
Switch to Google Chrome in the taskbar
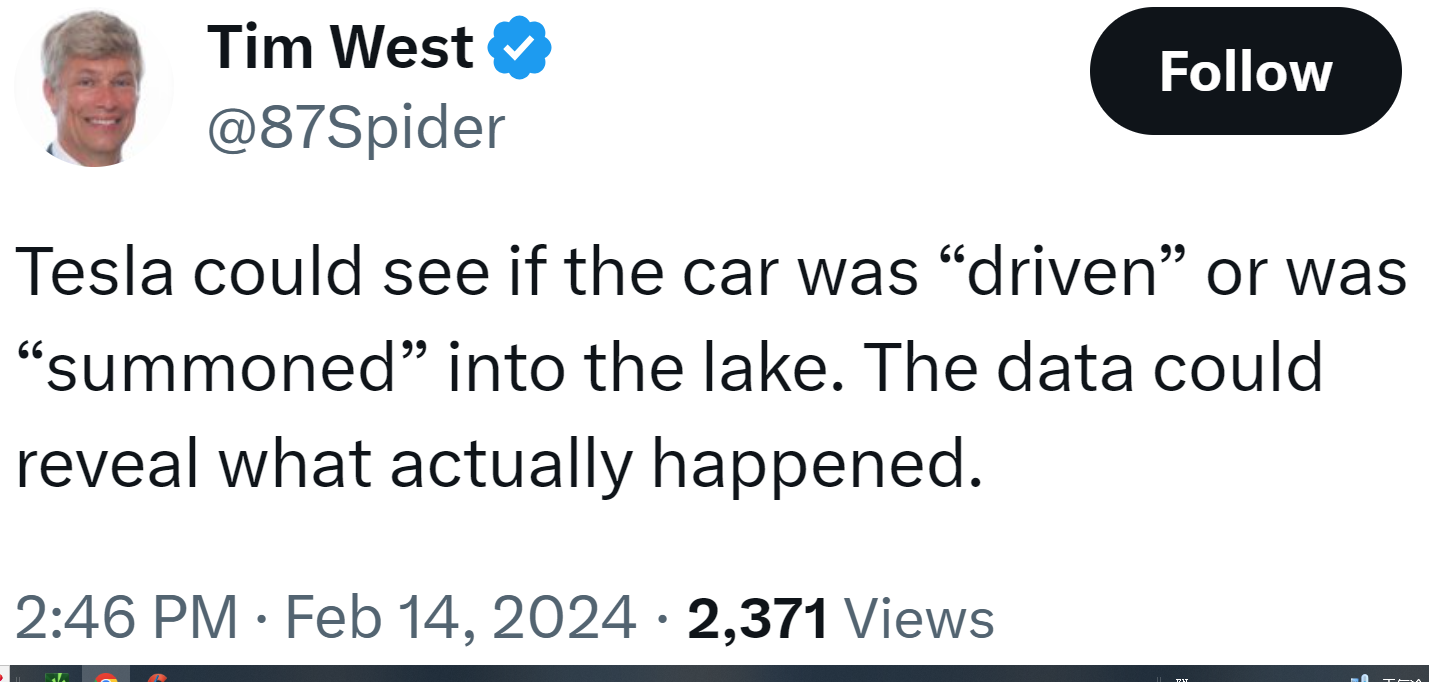(105, 677)
